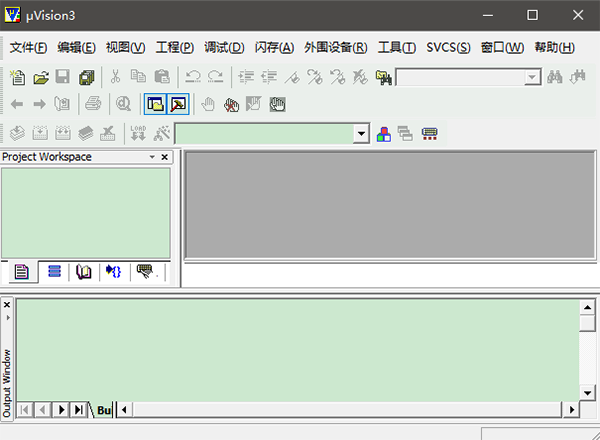Start debug session magnifier icon
The width and height of the screenshot is (600, 440).
pos(123,104)
